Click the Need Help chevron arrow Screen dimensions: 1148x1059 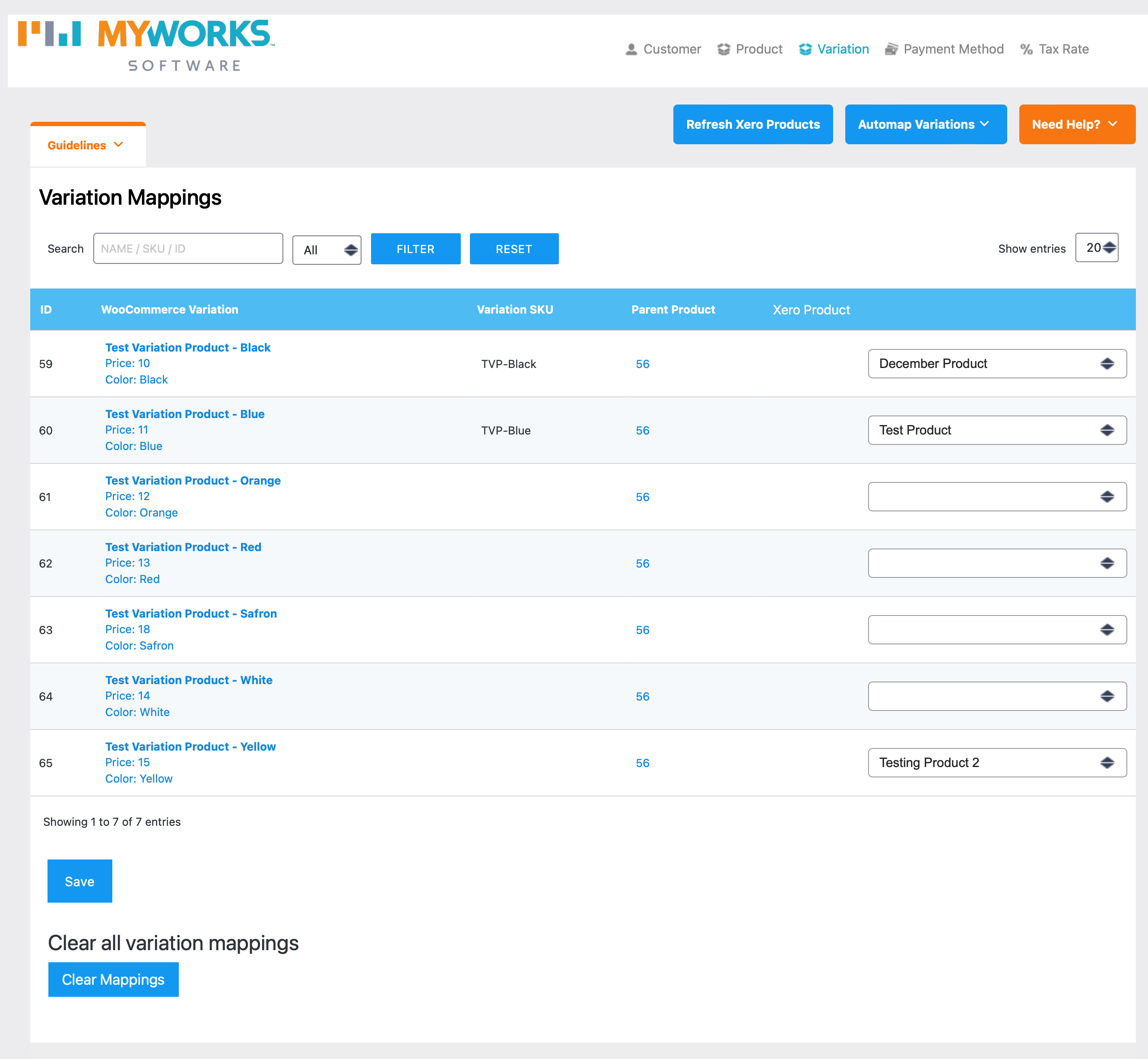(x=1113, y=124)
